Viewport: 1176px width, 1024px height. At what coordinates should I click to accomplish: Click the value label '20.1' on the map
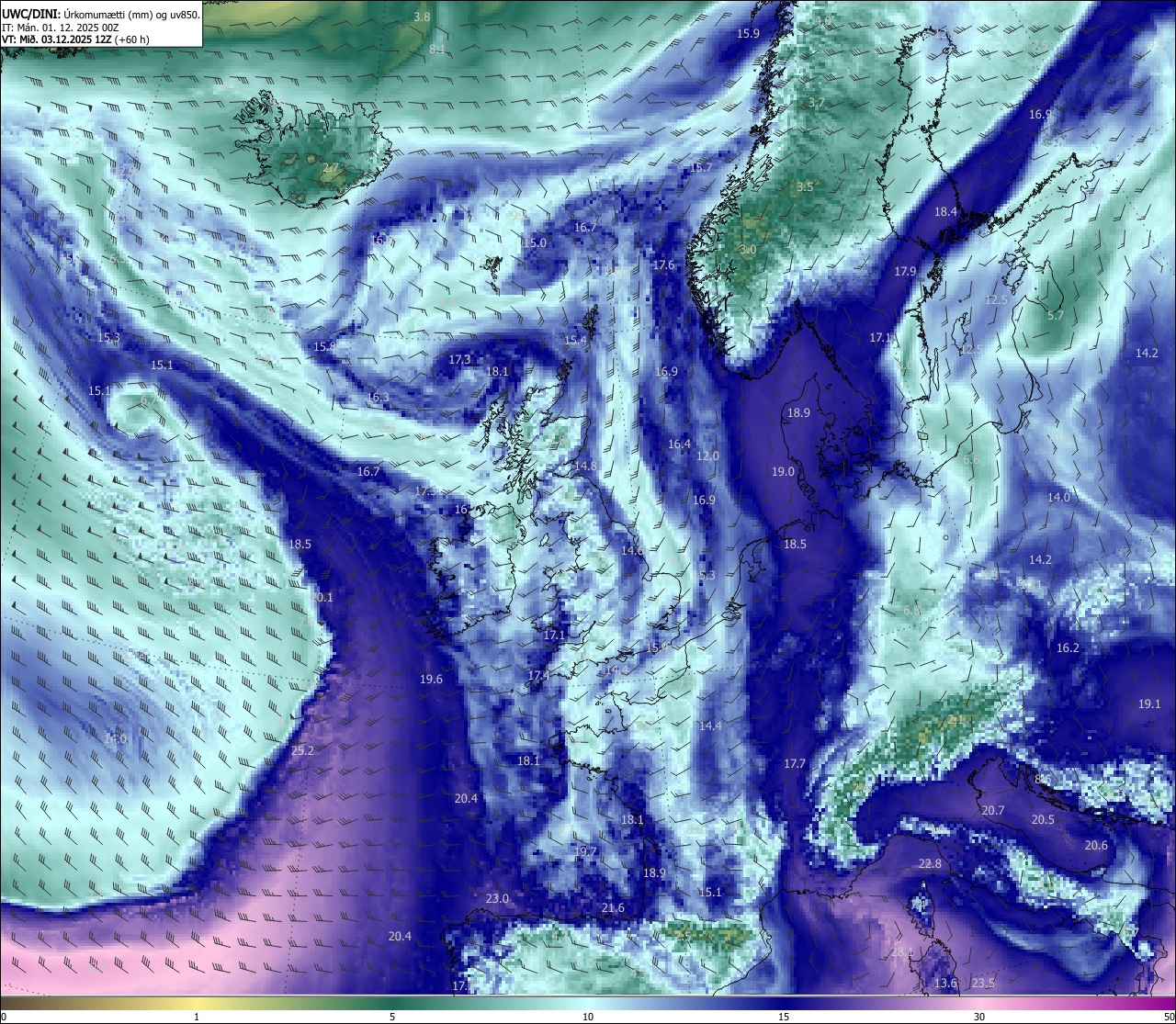(x=322, y=598)
